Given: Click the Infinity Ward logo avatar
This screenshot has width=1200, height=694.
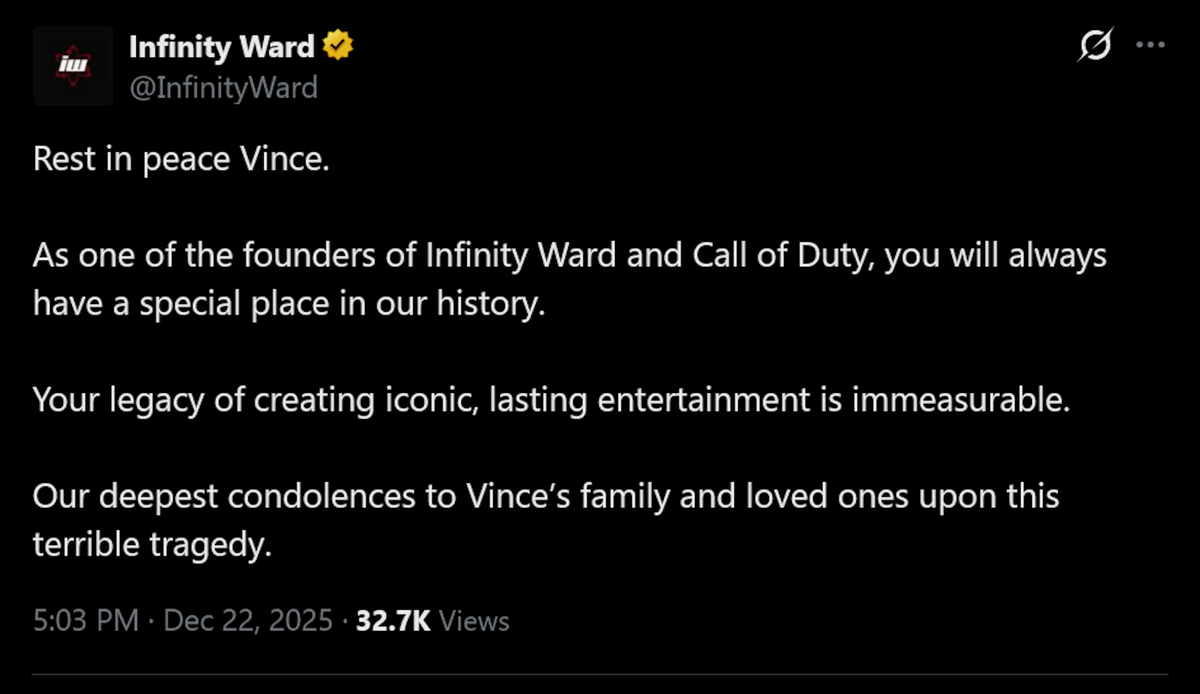Looking at the screenshot, I should pos(72,65).
